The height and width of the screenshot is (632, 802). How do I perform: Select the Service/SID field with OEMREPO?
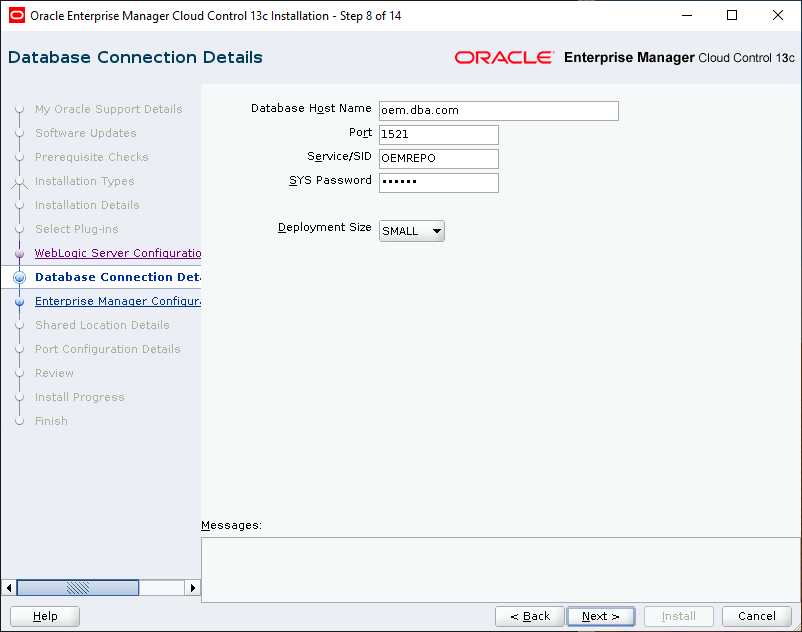tap(438, 159)
